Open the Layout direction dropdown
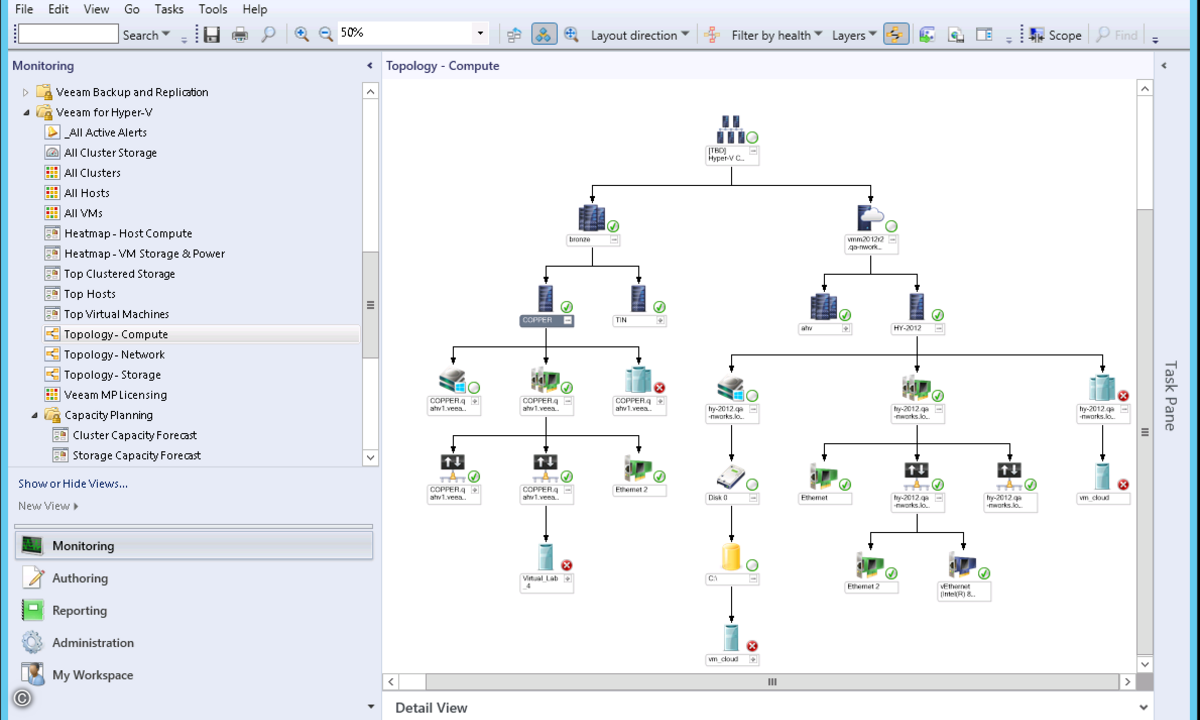Viewport: 1200px width, 720px height. 640,35
